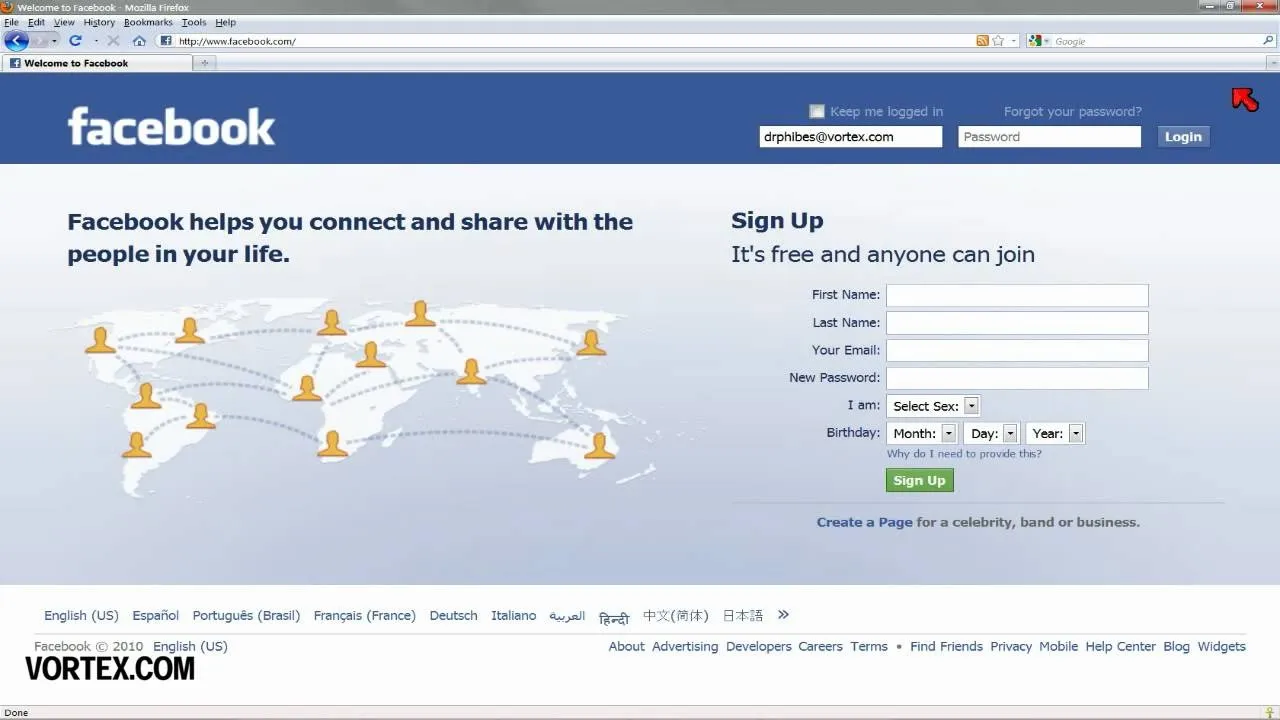1280x720 pixels.
Task: Click the Firefox logo in title bar
Action: pyautogui.click(x=8, y=7)
